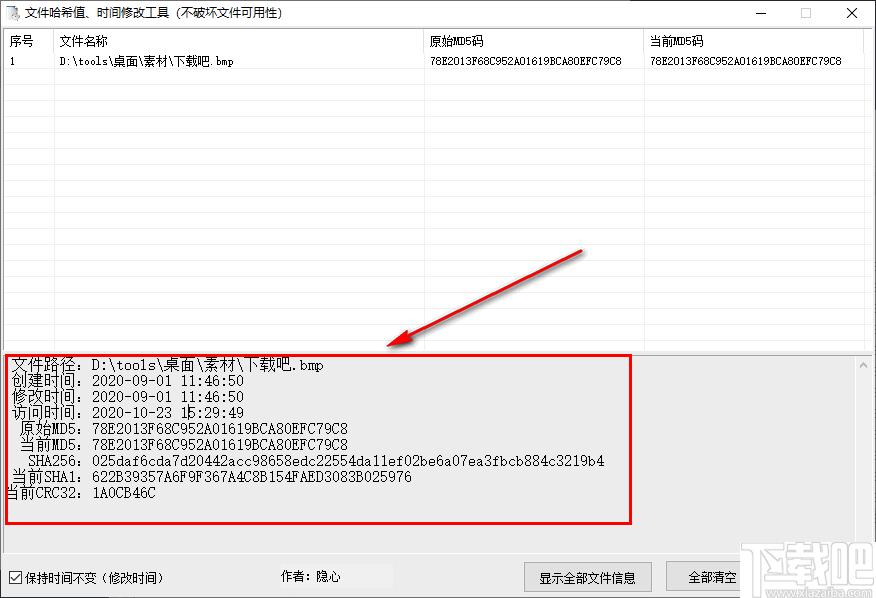Click the 当前MD5 line in info panel
876x598 pixels.
[x=183, y=445]
